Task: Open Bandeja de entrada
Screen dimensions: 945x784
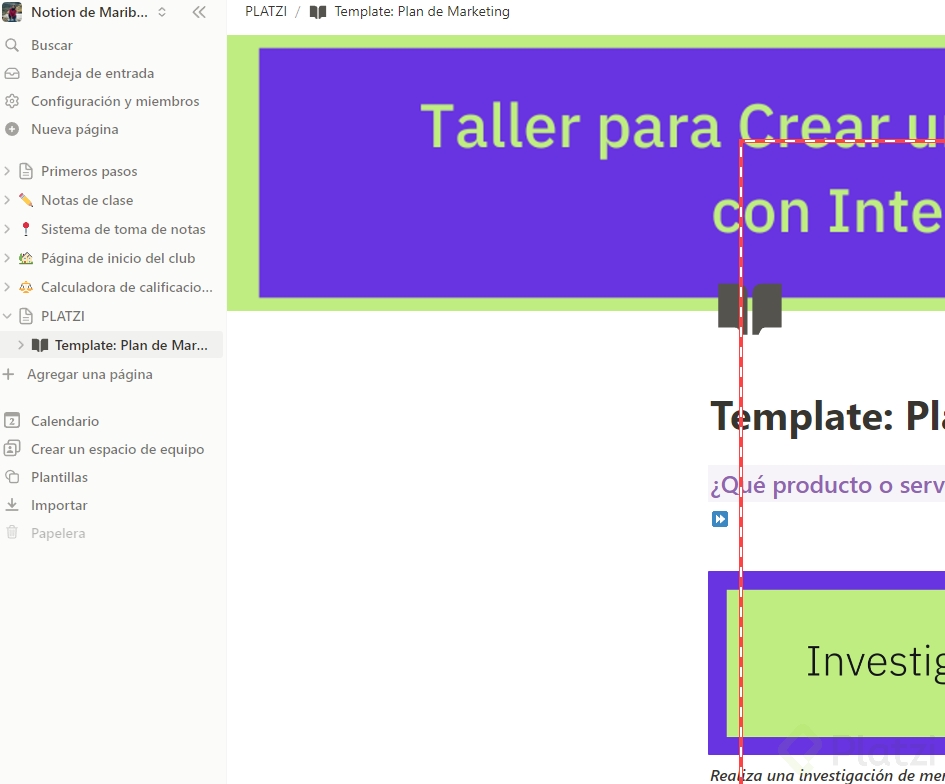Action: point(92,74)
